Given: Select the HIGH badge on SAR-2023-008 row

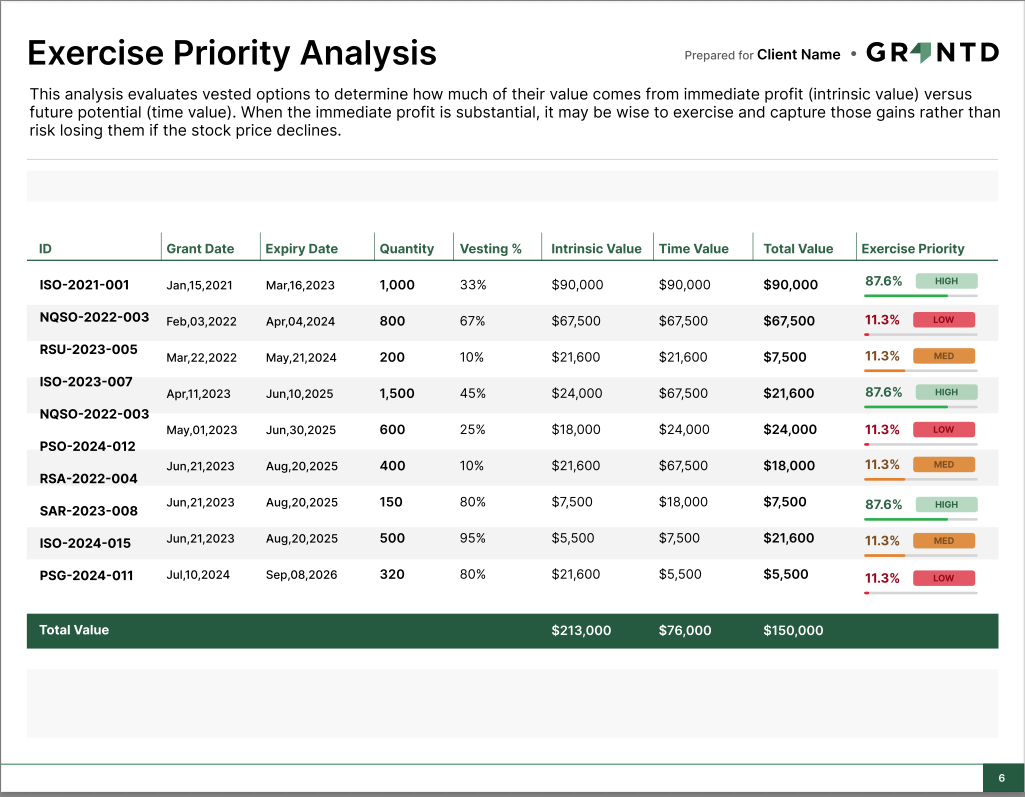Looking at the screenshot, I should click(x=944, y=503).
